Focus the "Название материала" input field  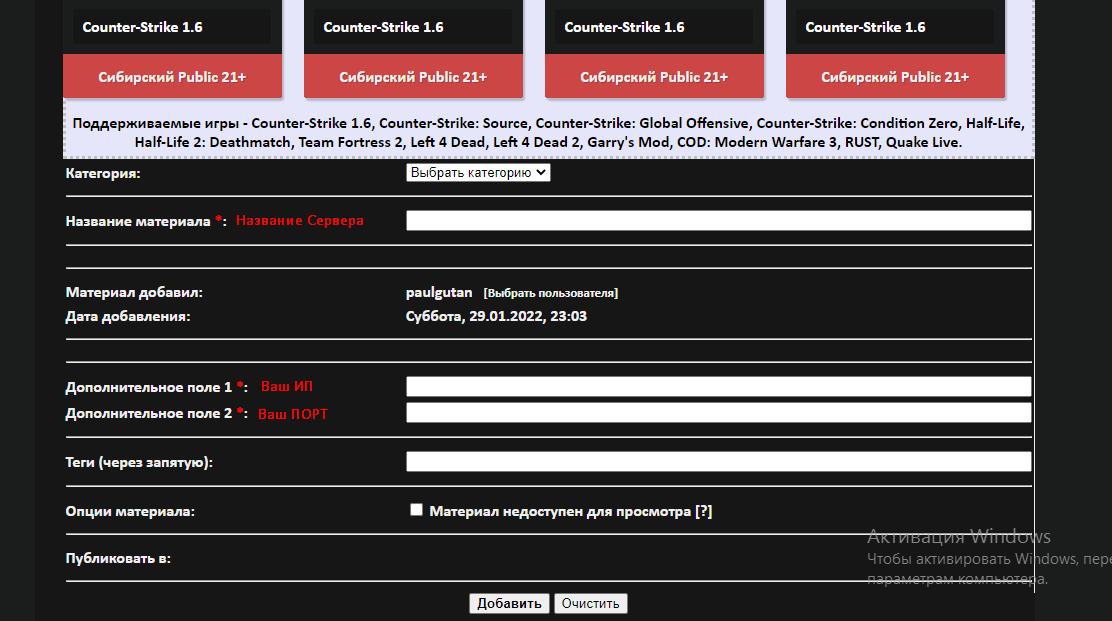(x=718, y=220)
